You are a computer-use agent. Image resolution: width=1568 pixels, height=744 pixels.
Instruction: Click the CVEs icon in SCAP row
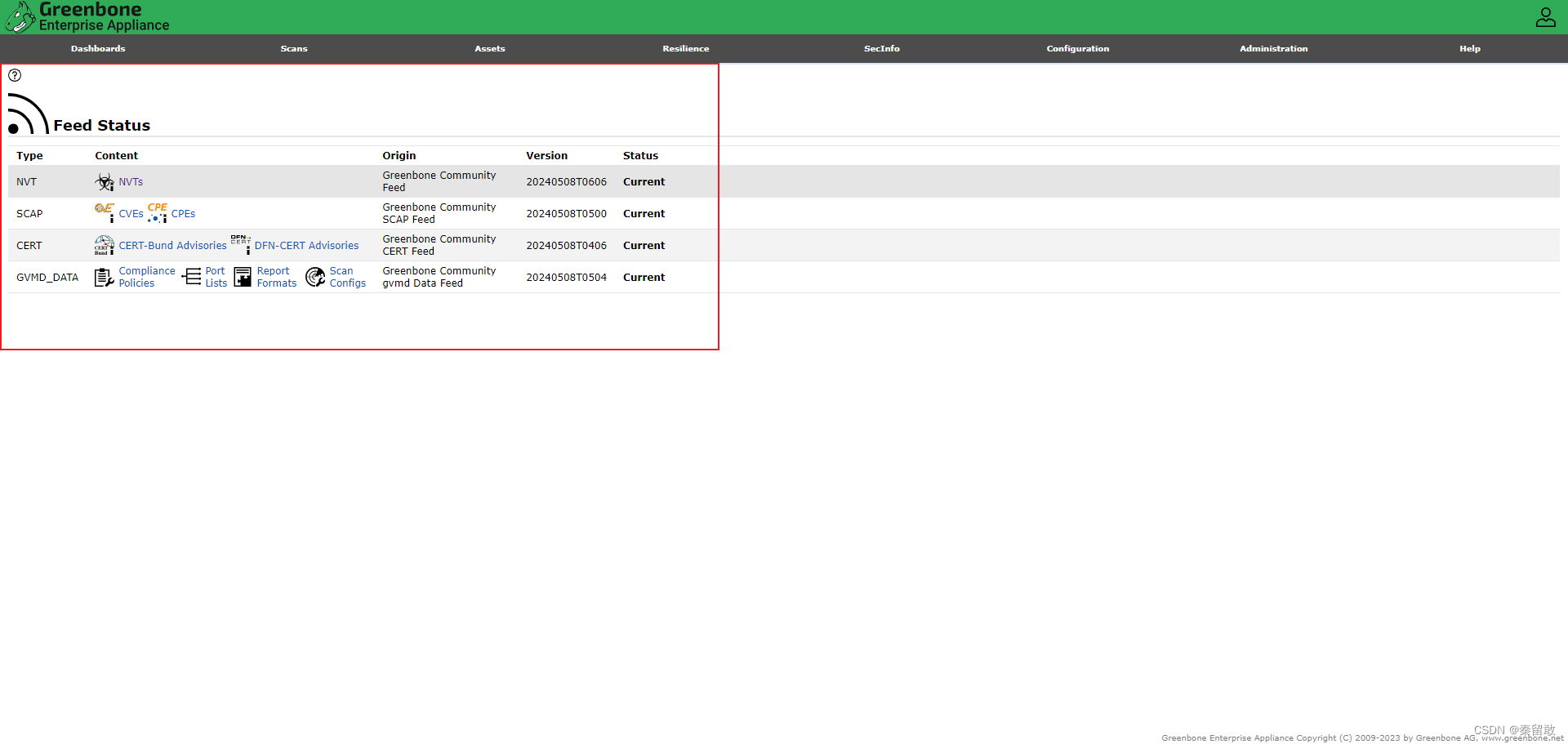click(x=105, y=212)
